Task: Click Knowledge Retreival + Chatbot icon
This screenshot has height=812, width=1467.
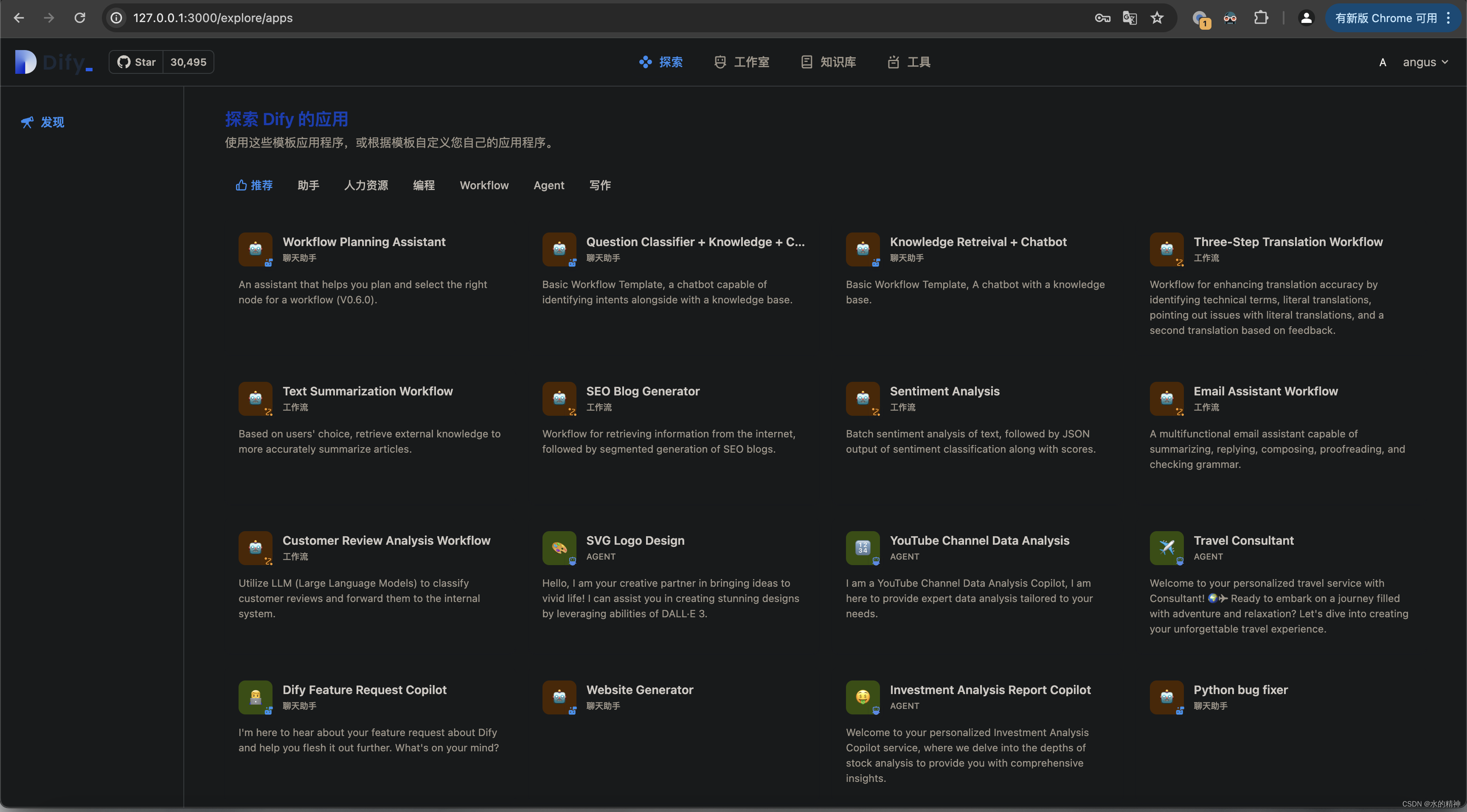Action: click(862, 249)
